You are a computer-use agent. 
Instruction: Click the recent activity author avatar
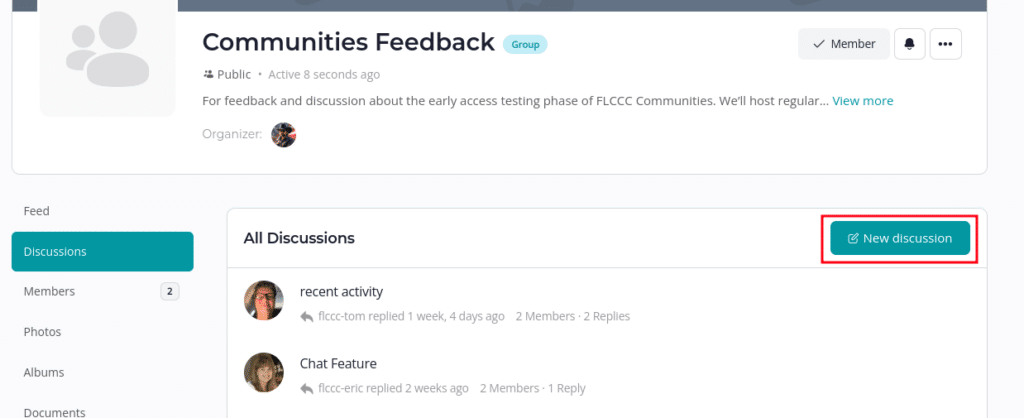pos(264,301)
